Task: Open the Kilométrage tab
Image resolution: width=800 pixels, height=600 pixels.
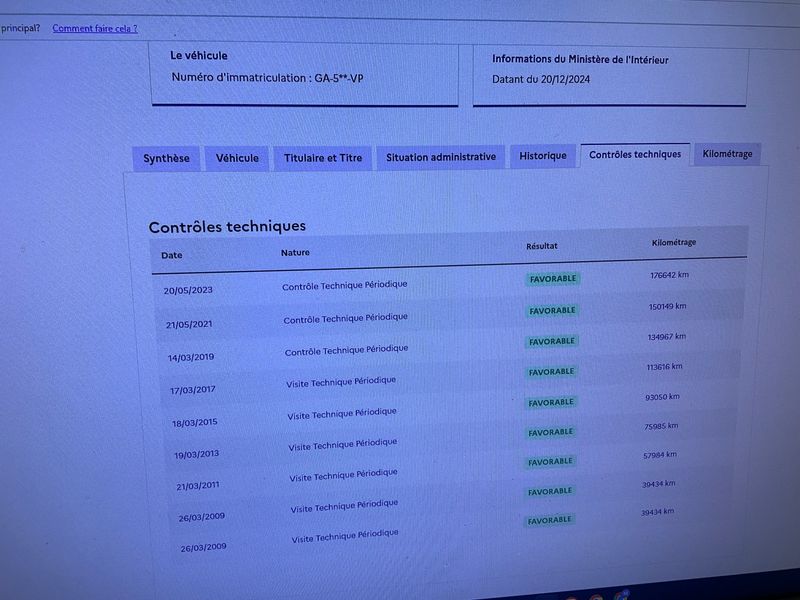Action: click(x=727, y=154)
